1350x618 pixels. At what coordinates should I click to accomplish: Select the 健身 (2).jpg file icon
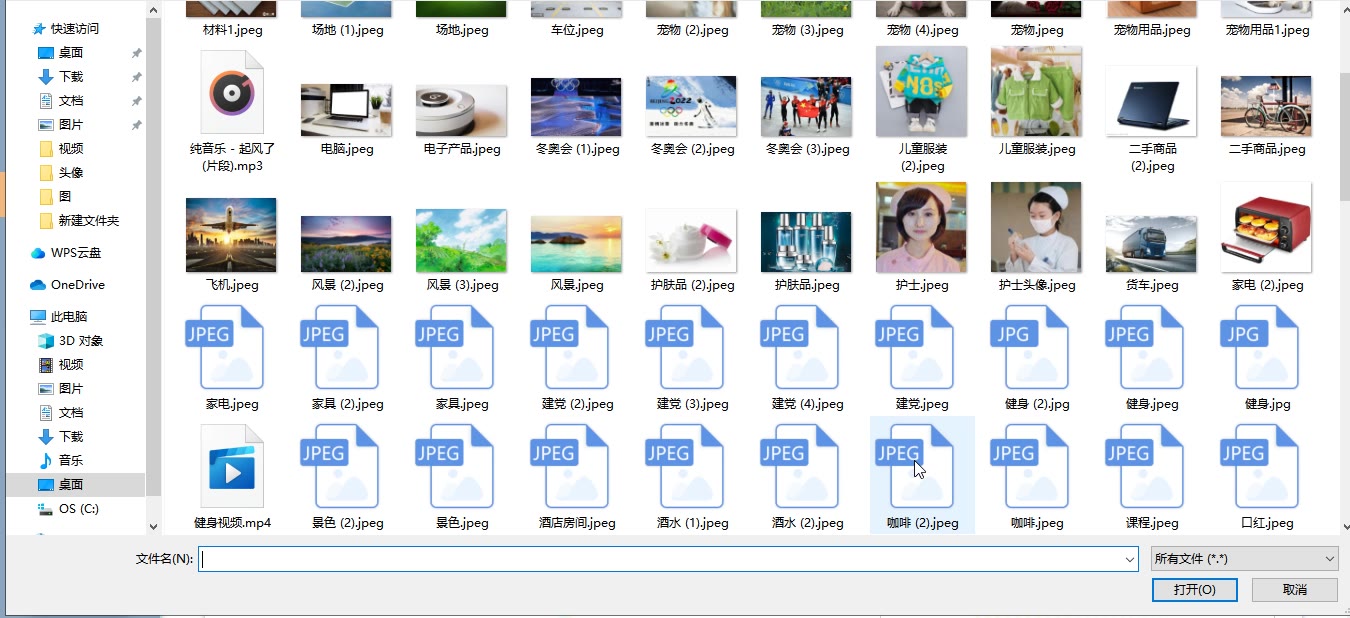point(1030,346)
